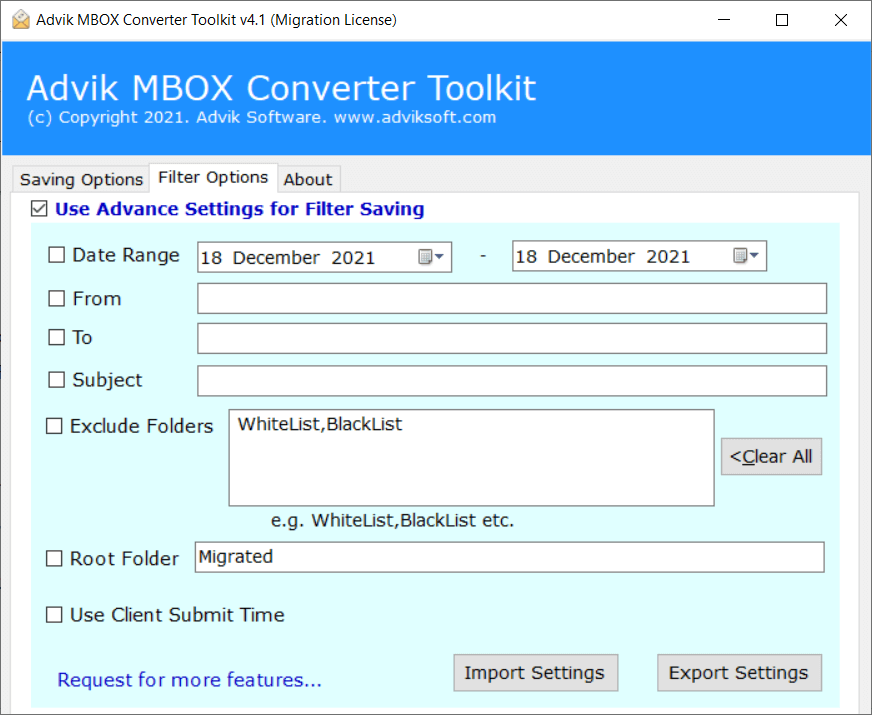Click the Root Folder field containing Migrated

point(509,557)
